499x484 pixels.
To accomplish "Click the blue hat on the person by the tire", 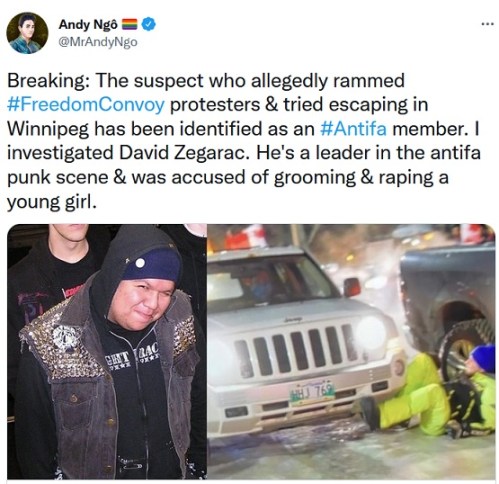I will click(483, 358).
